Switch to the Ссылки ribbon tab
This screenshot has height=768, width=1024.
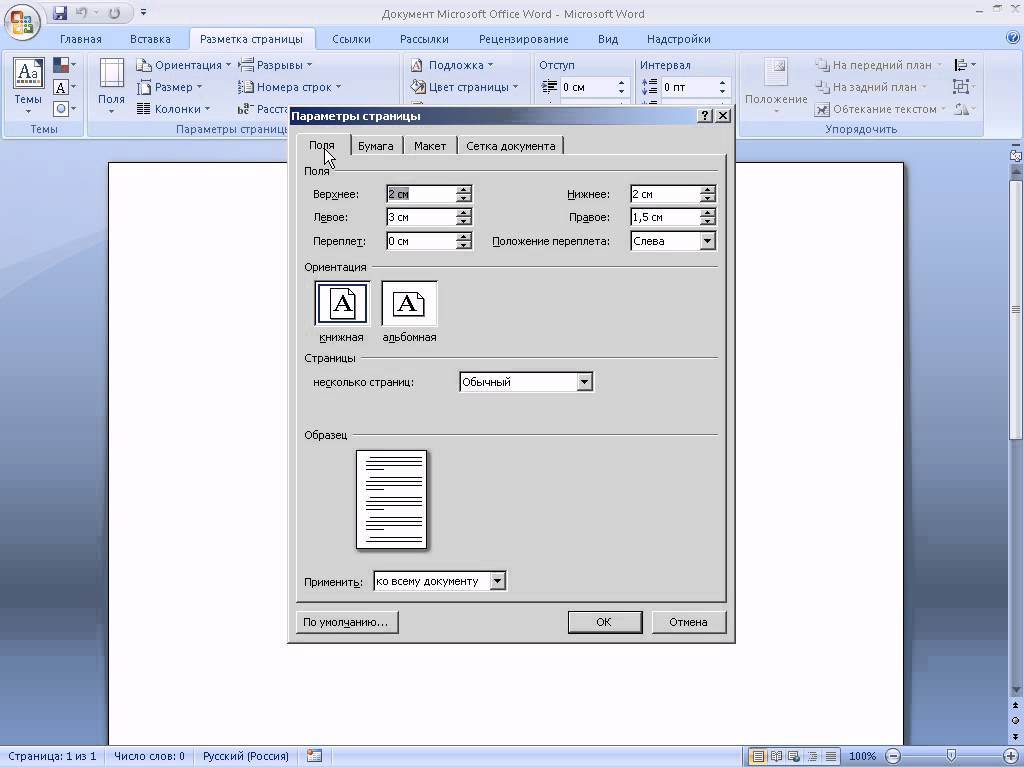pyautogui.click(x=351, y=39)
